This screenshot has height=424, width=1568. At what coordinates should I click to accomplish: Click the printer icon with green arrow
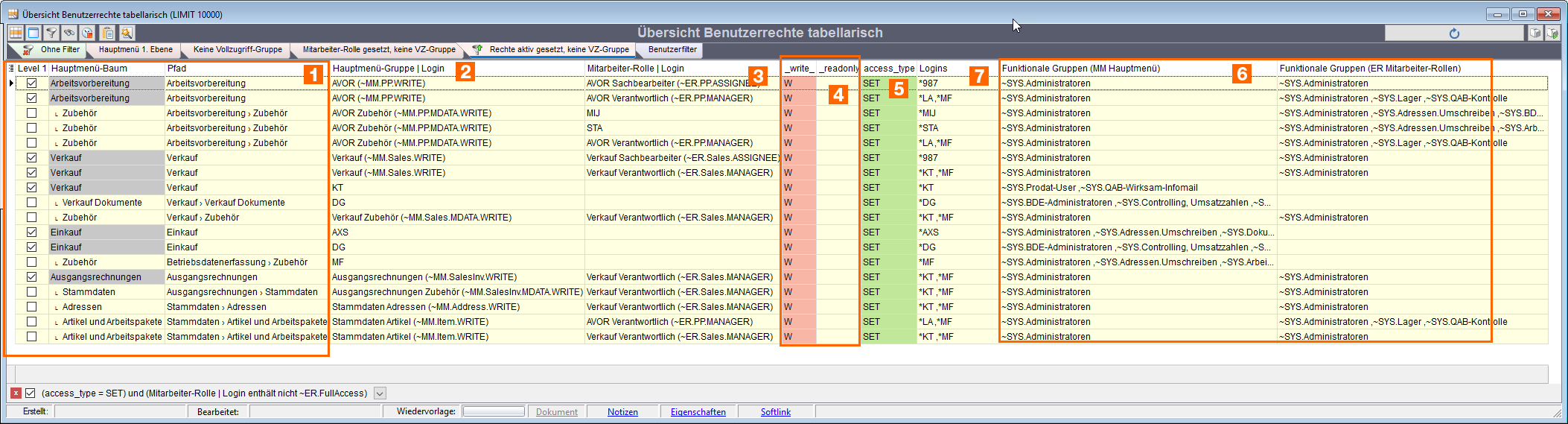point(1552,33)
